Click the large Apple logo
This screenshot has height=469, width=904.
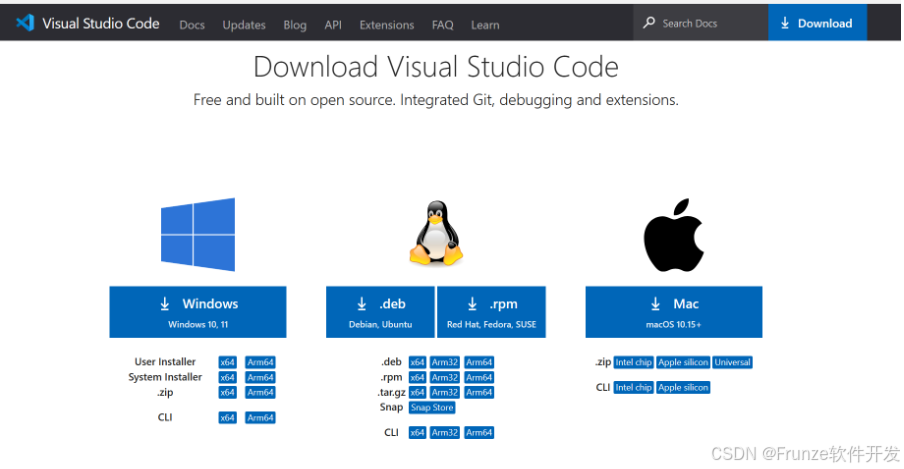(x=673, y=235)
